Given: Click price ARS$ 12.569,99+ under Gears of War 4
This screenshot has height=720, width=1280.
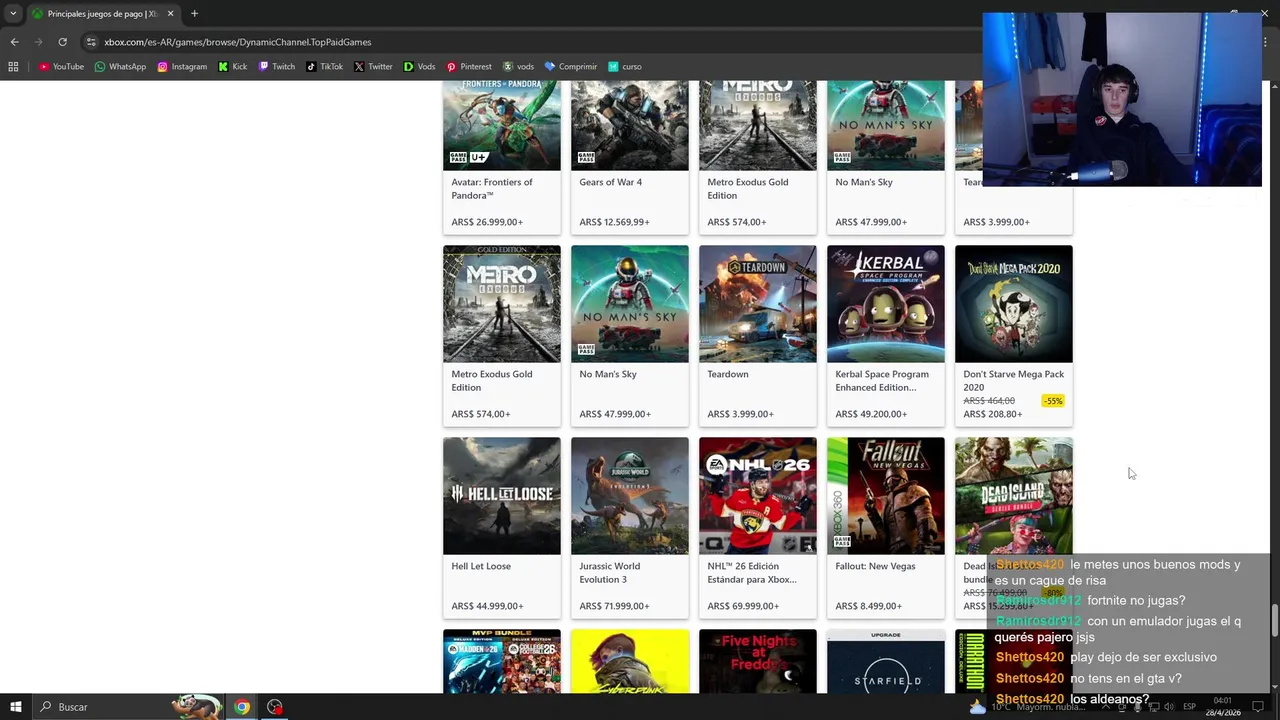Looking at the screenshot, I should click(x=615, y=222).
